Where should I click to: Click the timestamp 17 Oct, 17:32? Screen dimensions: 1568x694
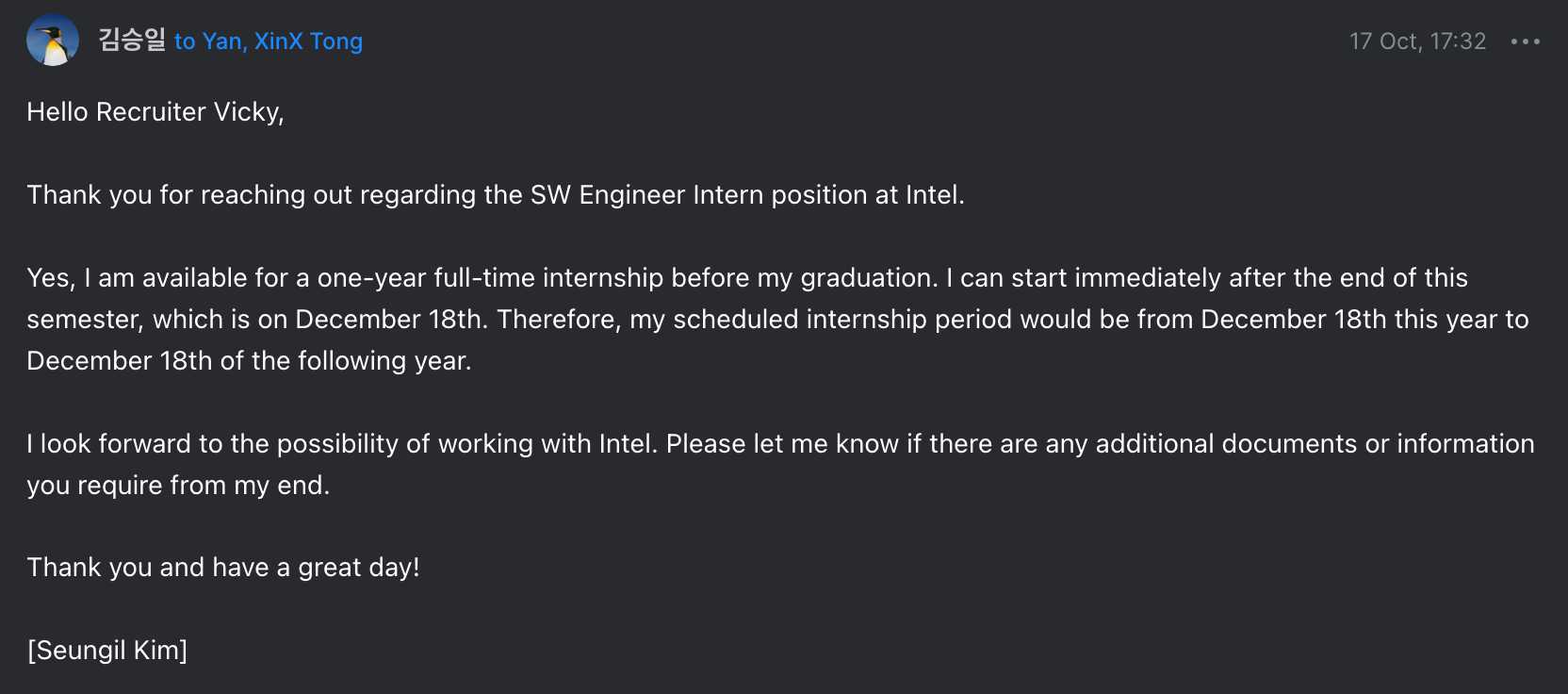tap(1417, 41)
